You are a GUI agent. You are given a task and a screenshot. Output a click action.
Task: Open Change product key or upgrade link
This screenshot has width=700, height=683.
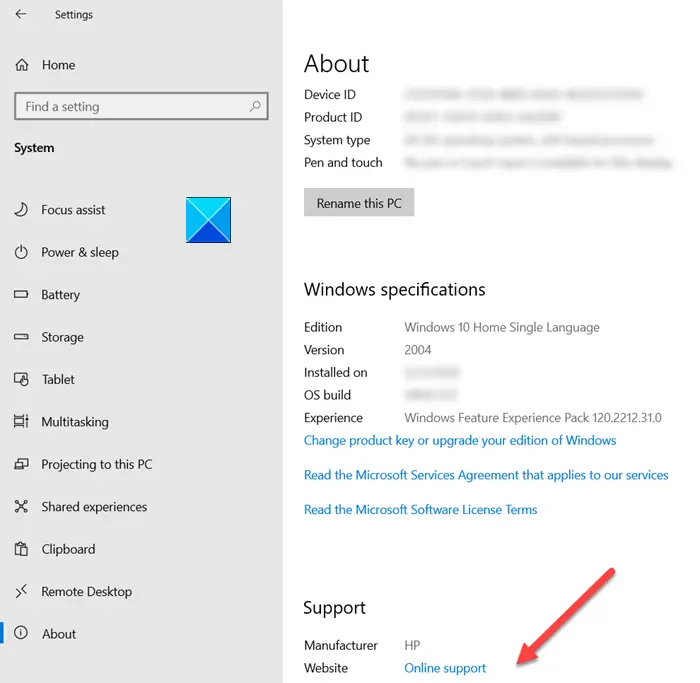[x=460, y=441]
